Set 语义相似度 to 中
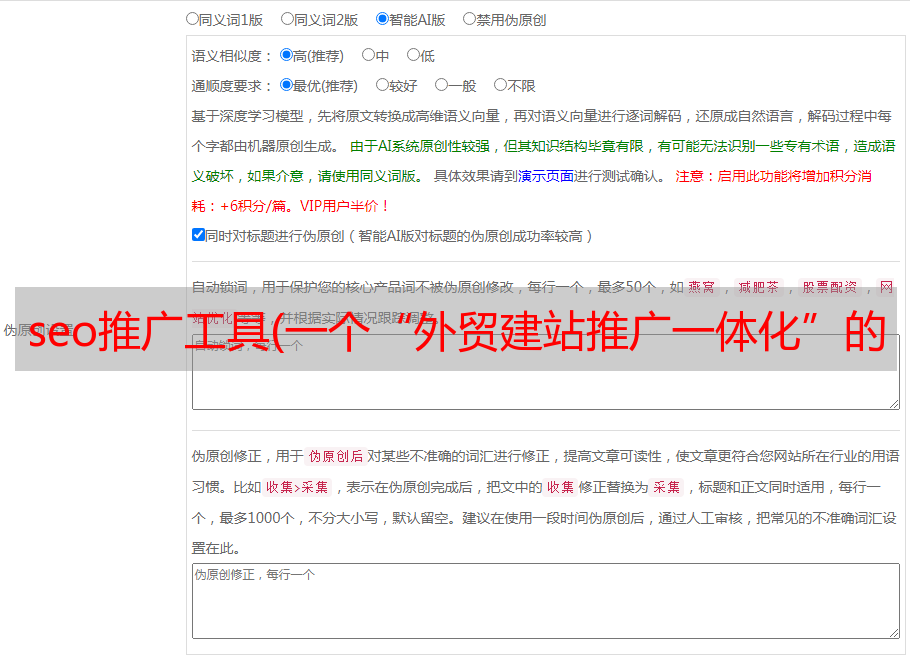Viewport: 911px width, 658px height. pyautogui.click(x=368, y=55)
